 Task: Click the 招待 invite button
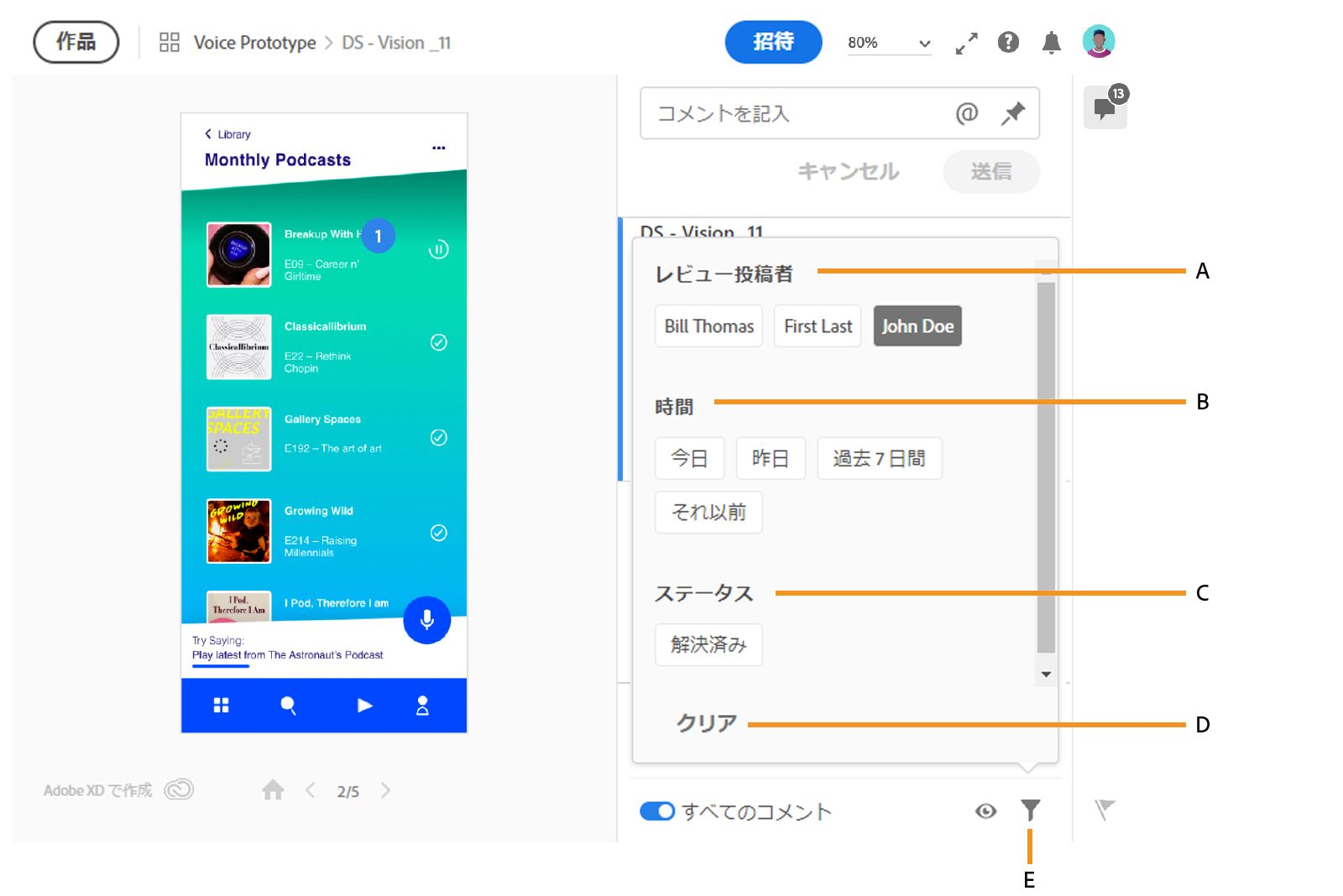772,42
